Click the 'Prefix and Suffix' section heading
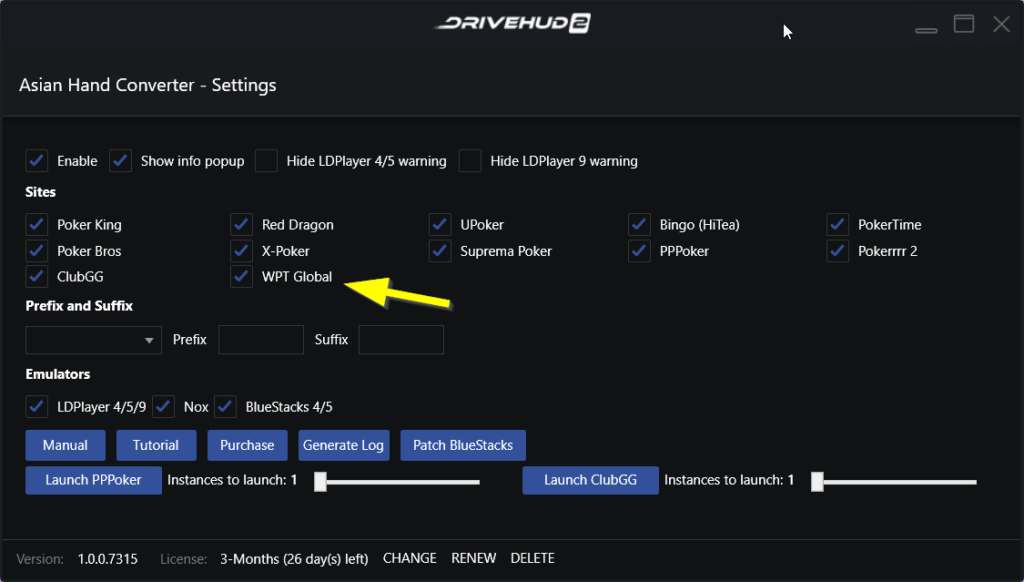 pyautogui.click(x=79, y=306)
